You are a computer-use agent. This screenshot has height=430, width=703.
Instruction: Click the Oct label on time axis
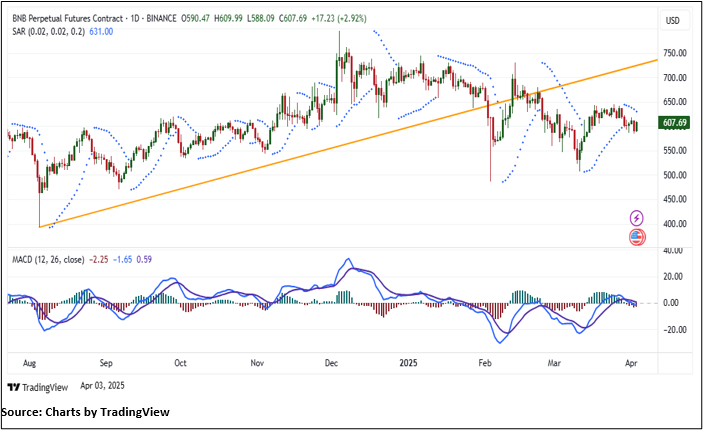tap(180, 363)
